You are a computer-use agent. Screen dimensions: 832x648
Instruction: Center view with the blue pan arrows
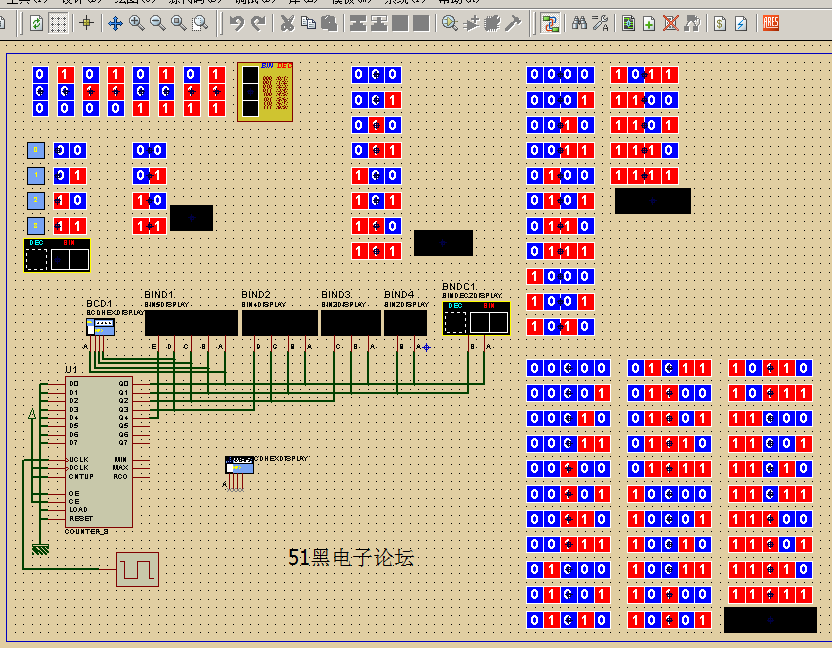115,23
